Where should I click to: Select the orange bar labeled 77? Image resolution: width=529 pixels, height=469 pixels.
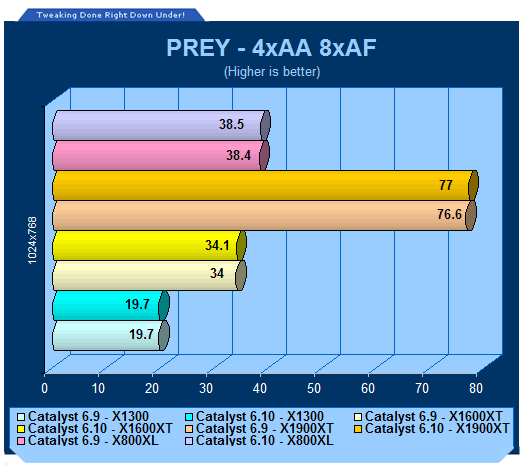coord(265,186)
